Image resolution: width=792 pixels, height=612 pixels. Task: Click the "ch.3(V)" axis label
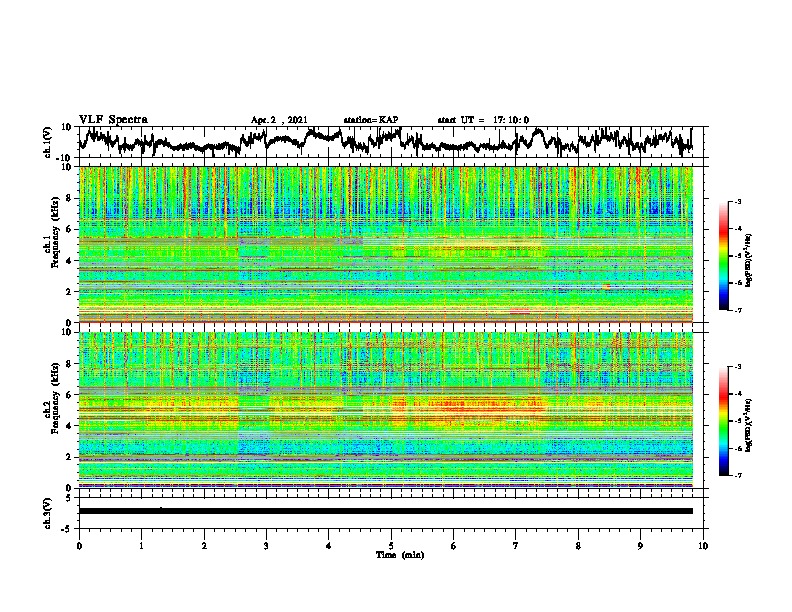tap(48, 513)
